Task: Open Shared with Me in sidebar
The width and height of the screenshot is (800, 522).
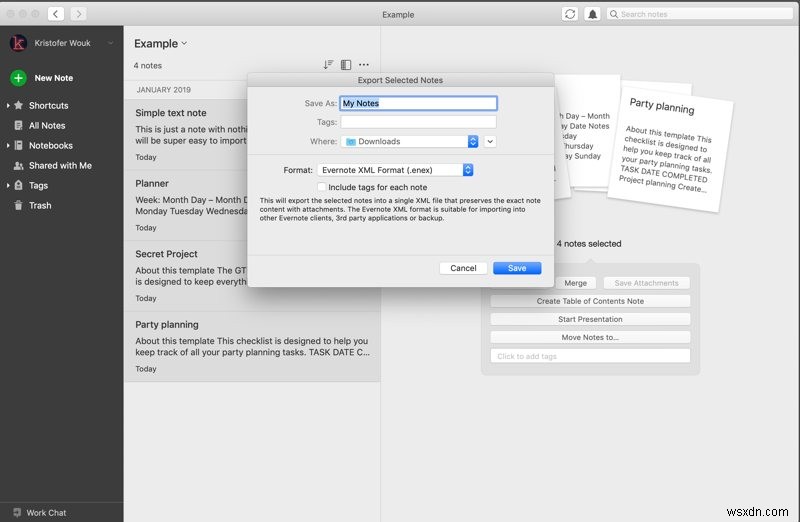Action: pos(60,165)
